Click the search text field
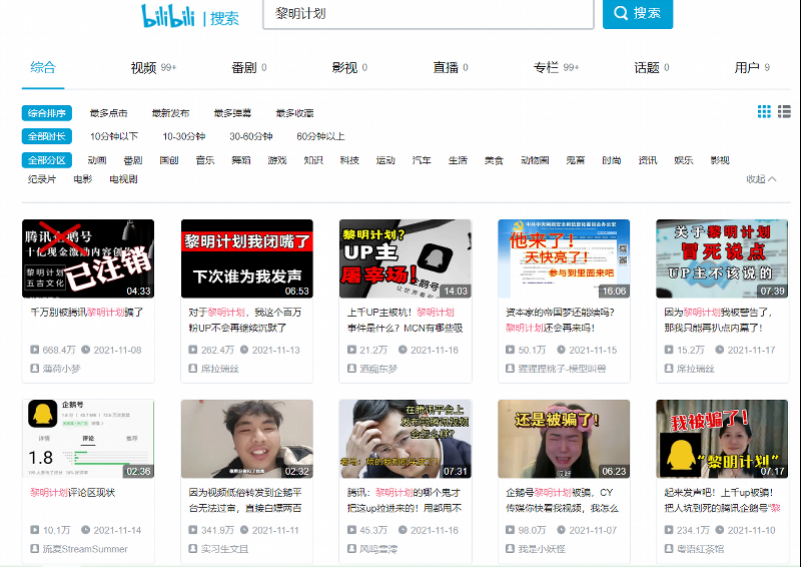Image resolution: width=801 pixels, height=567 pixels. (428, 14)
